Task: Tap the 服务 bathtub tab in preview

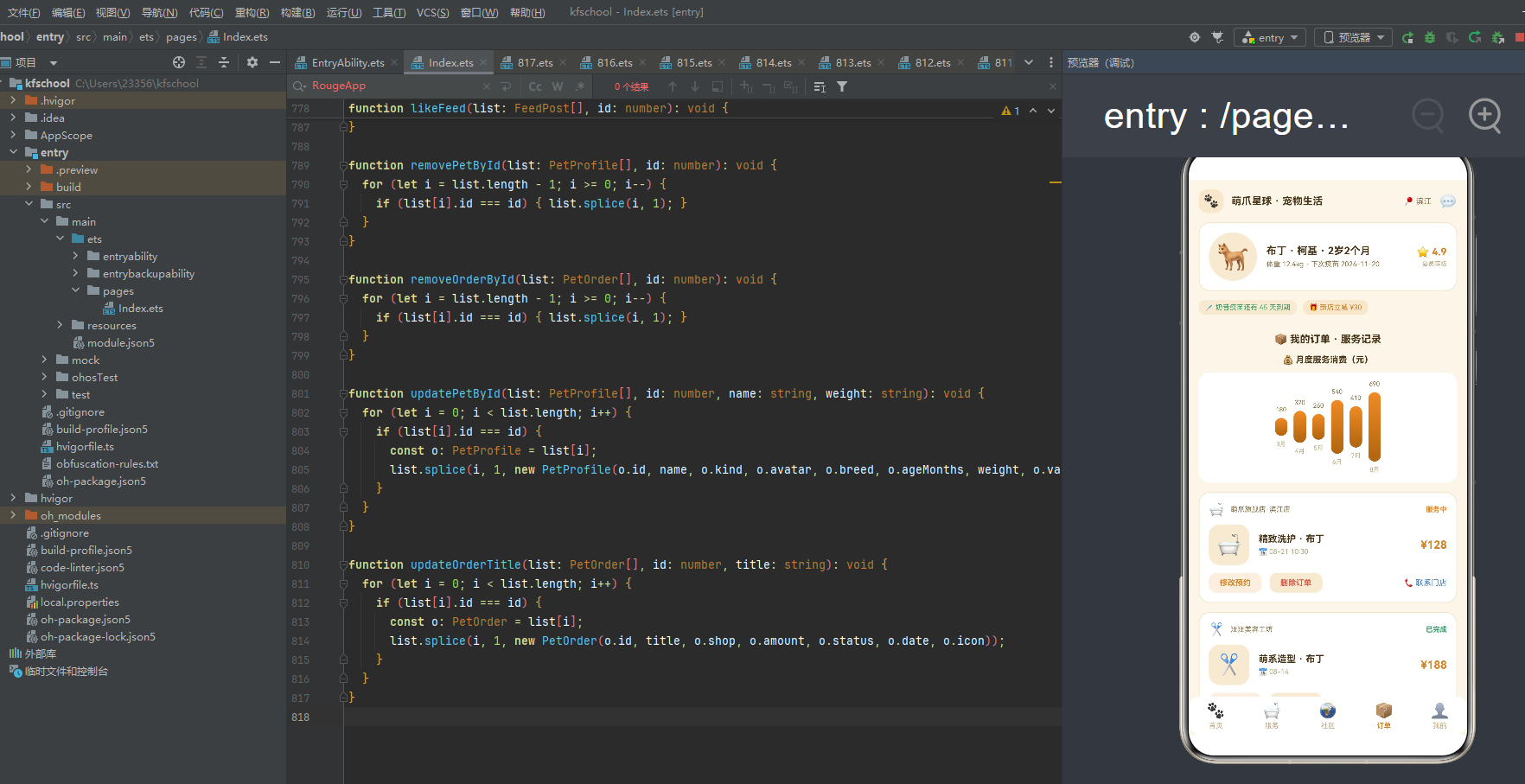Action: 1272,715
